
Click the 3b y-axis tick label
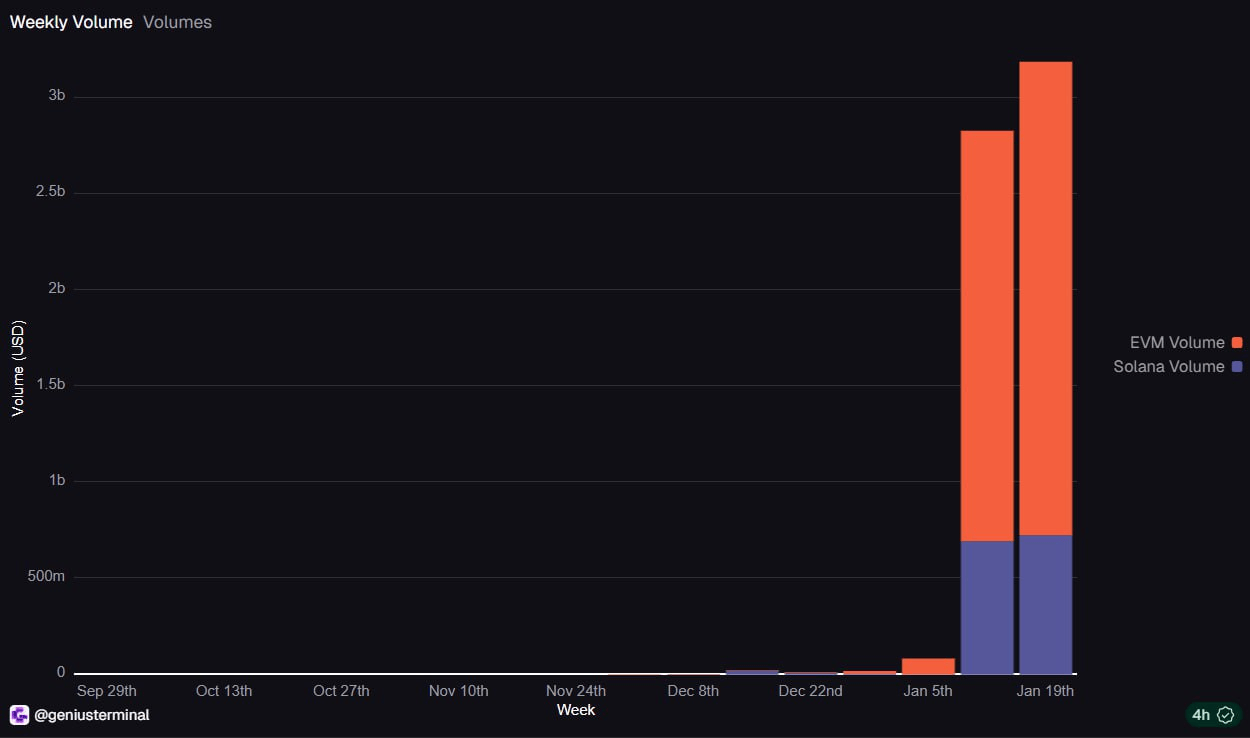coord(57,96)
